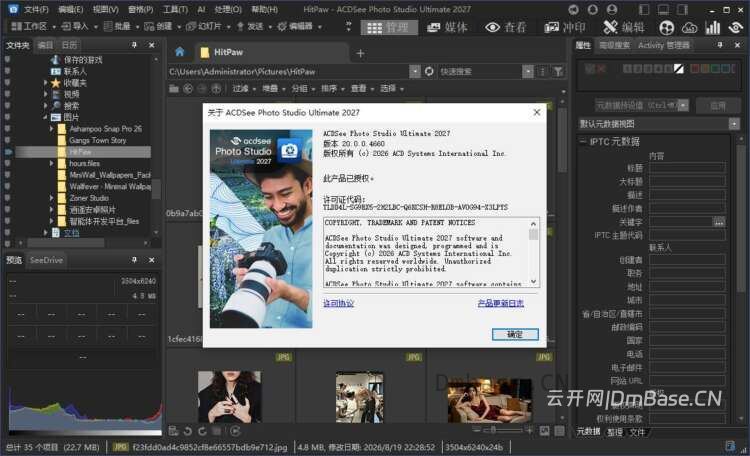750x456 pixels.
Task: Select the green color label swatch
Action: coord(716,68)
